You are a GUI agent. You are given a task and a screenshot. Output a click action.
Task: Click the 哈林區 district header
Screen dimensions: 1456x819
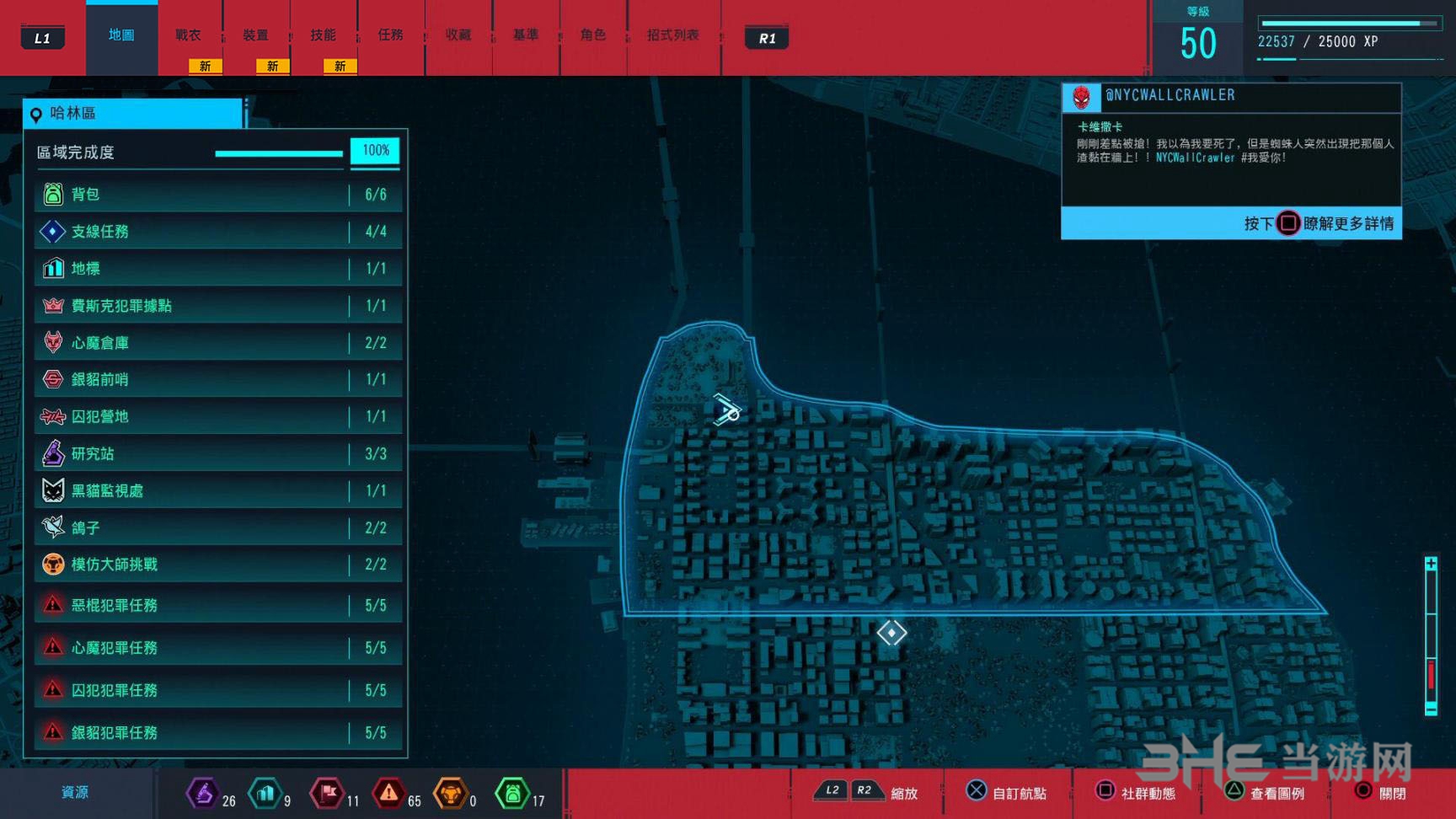[133, 113]
